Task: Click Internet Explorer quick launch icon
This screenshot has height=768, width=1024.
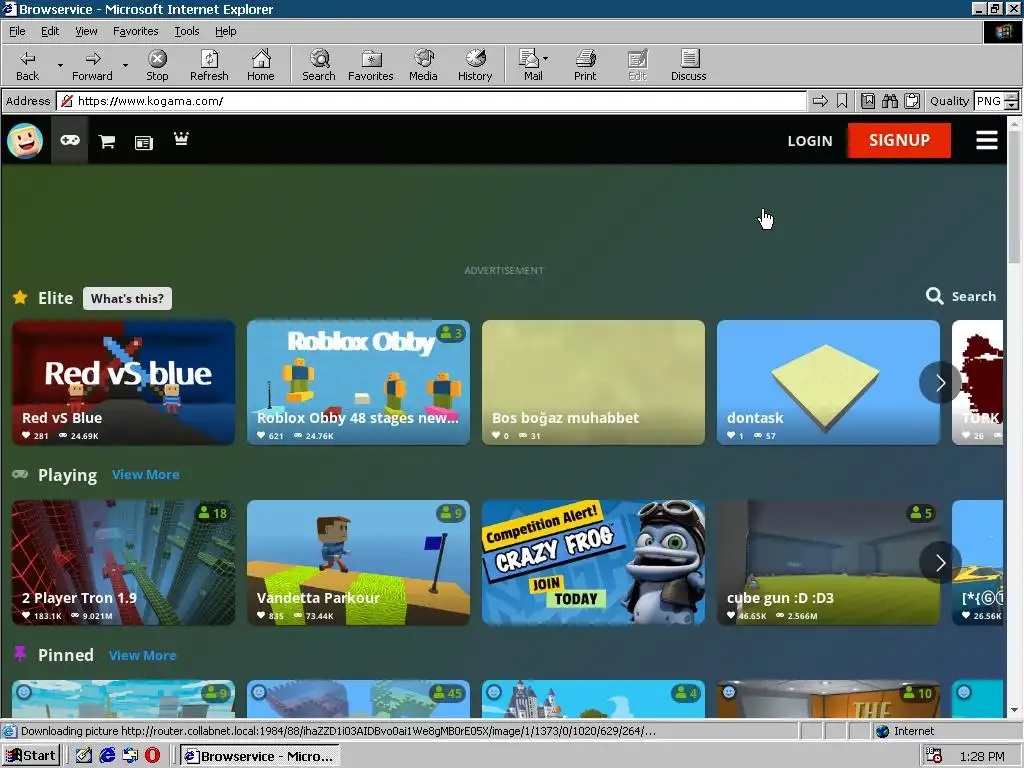Action: tap(107, 756)
